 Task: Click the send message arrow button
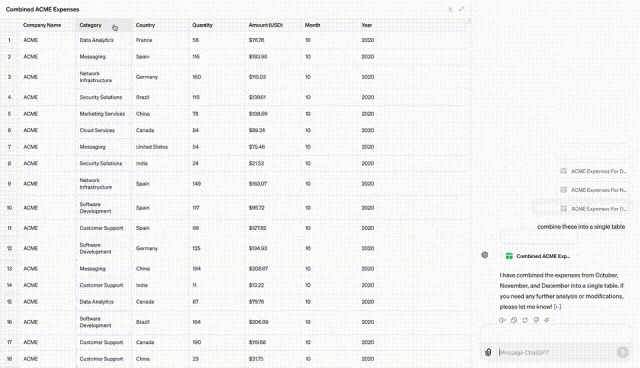click(x=622, y=352)
